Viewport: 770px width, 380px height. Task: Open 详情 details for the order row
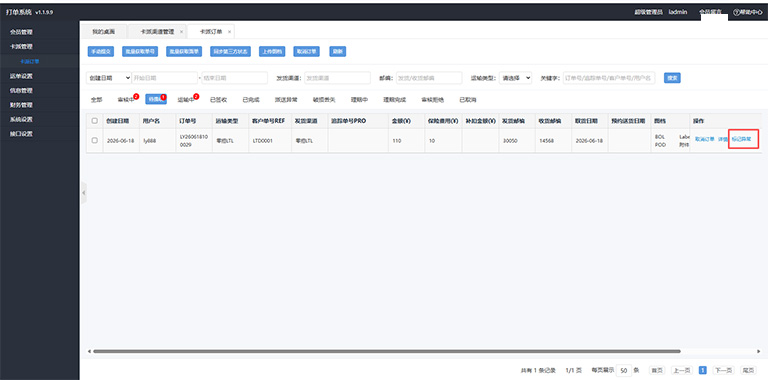722,139
